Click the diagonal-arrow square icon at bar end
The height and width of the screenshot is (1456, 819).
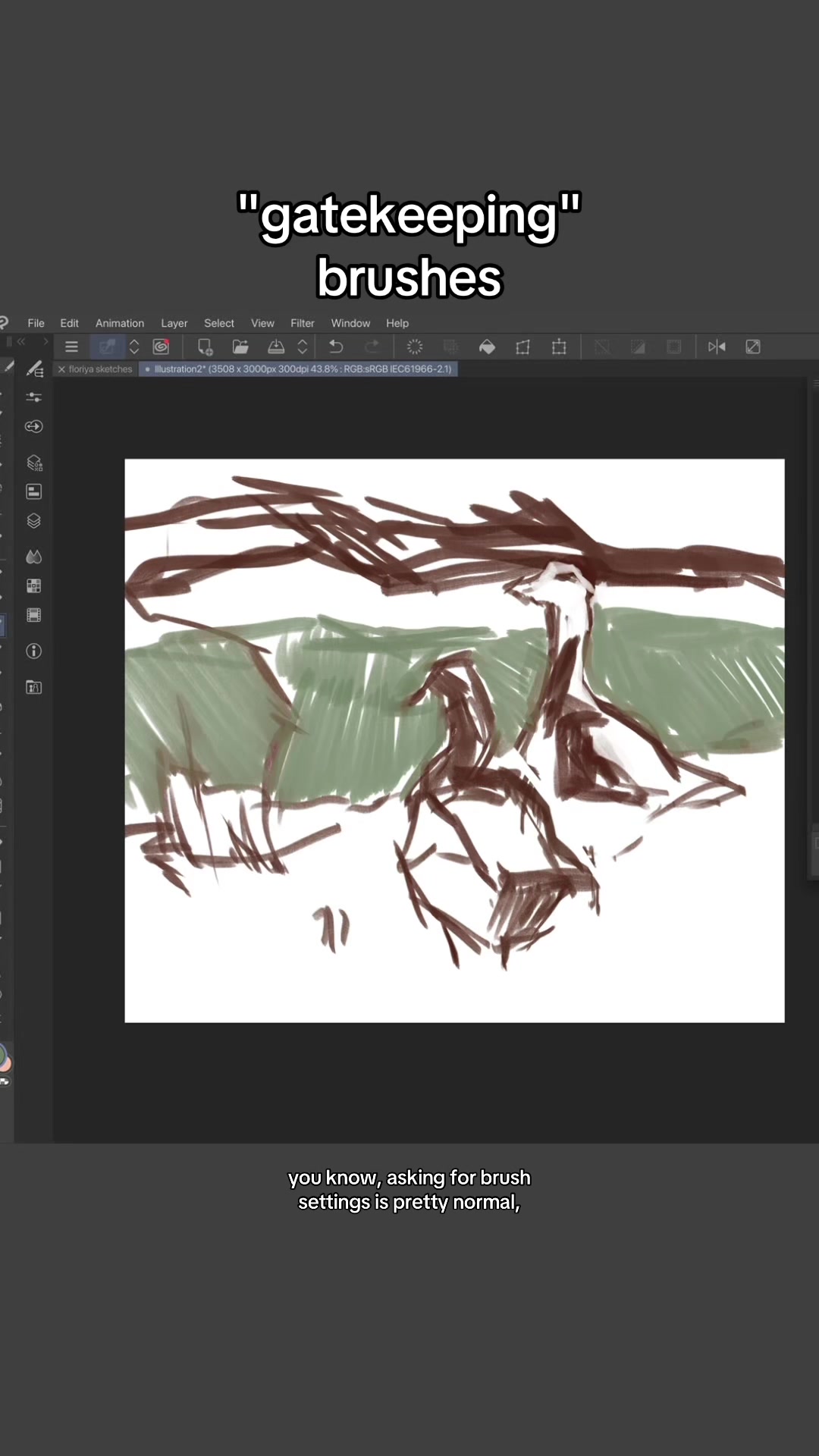coord(753,347)
